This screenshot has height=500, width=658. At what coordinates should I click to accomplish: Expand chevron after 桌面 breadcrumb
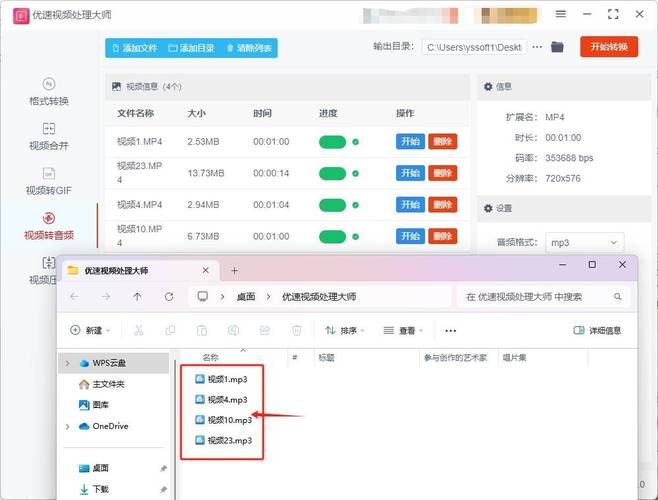268,297
